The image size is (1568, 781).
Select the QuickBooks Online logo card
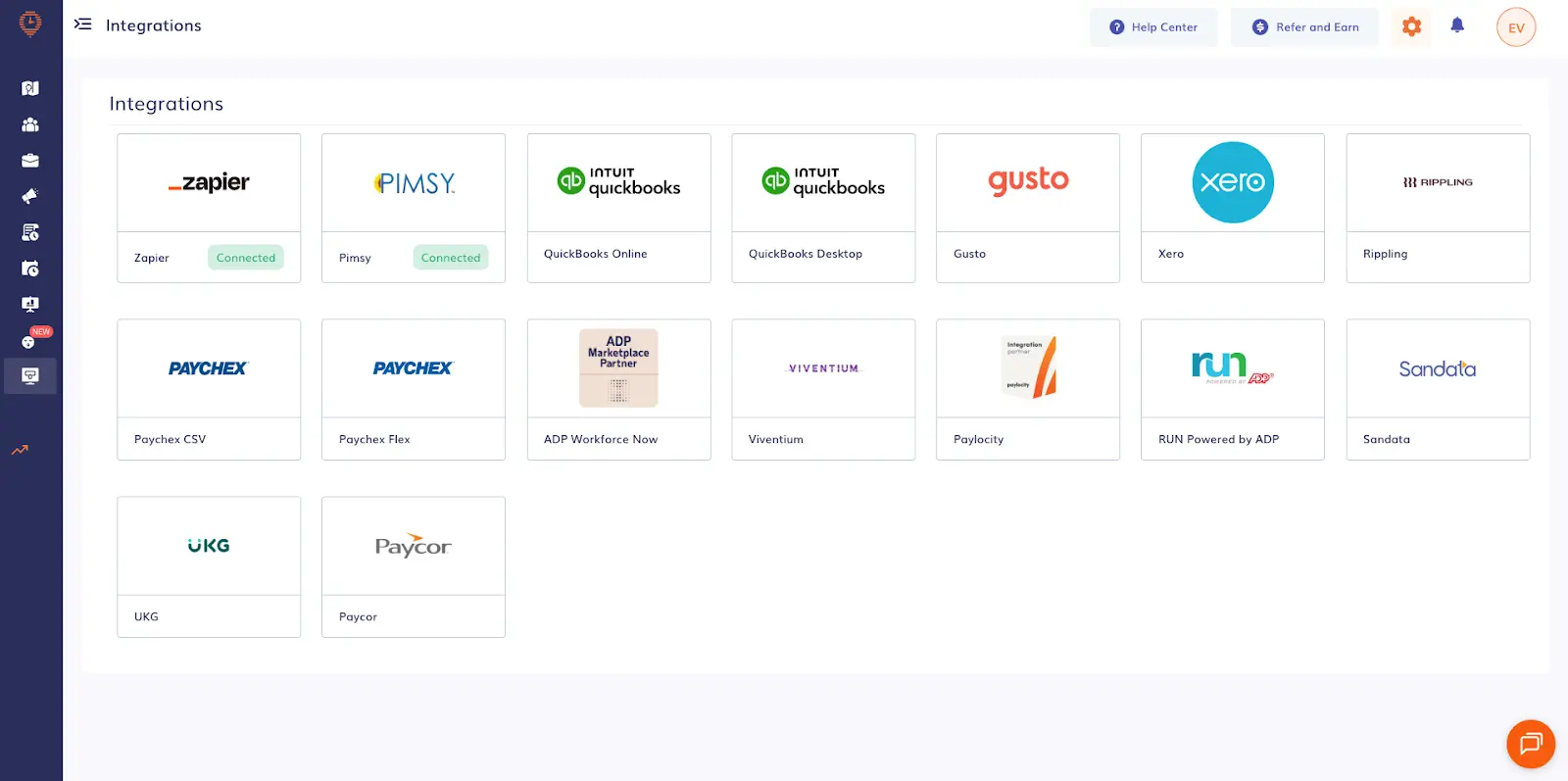619,183
